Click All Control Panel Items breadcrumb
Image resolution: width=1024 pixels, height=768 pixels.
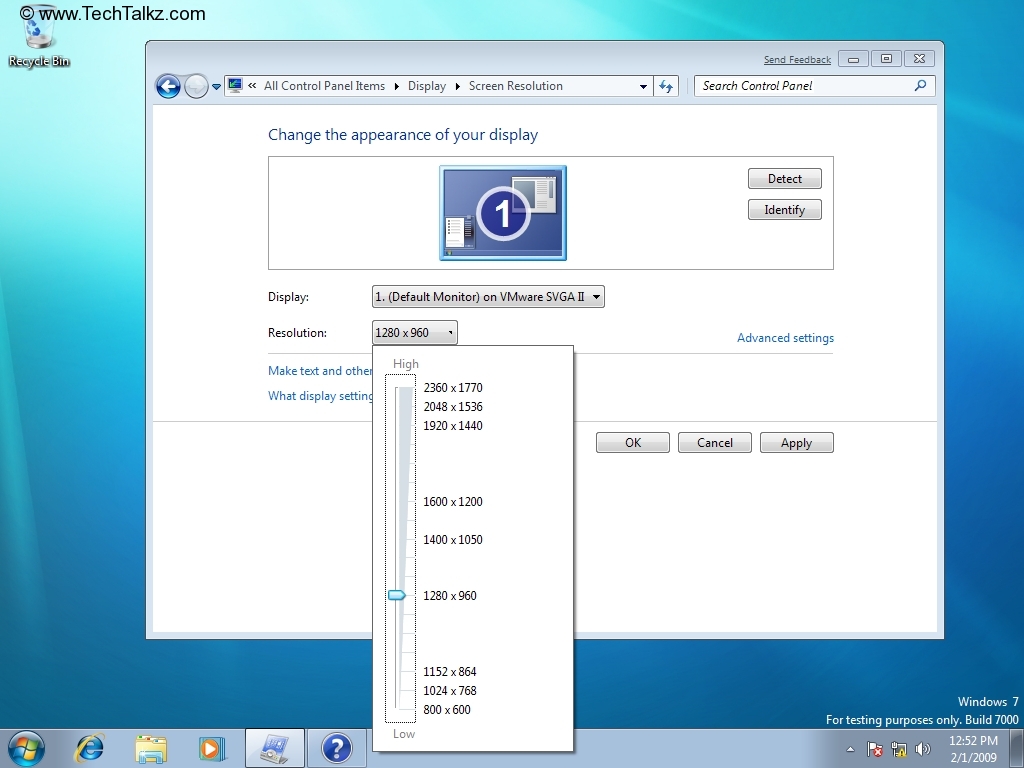[x=324, y=86]
